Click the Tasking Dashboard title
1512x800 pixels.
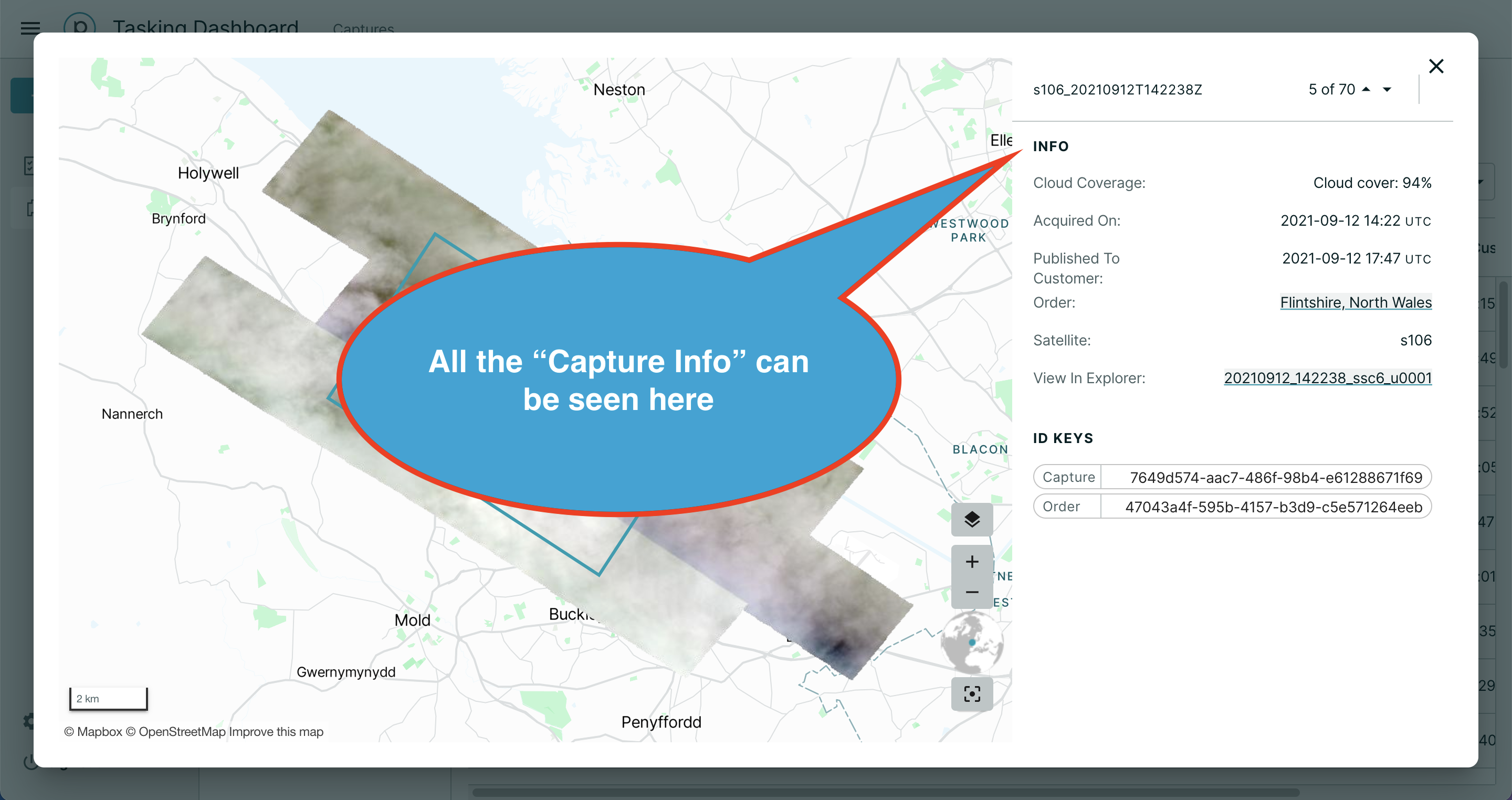point(205,26)
